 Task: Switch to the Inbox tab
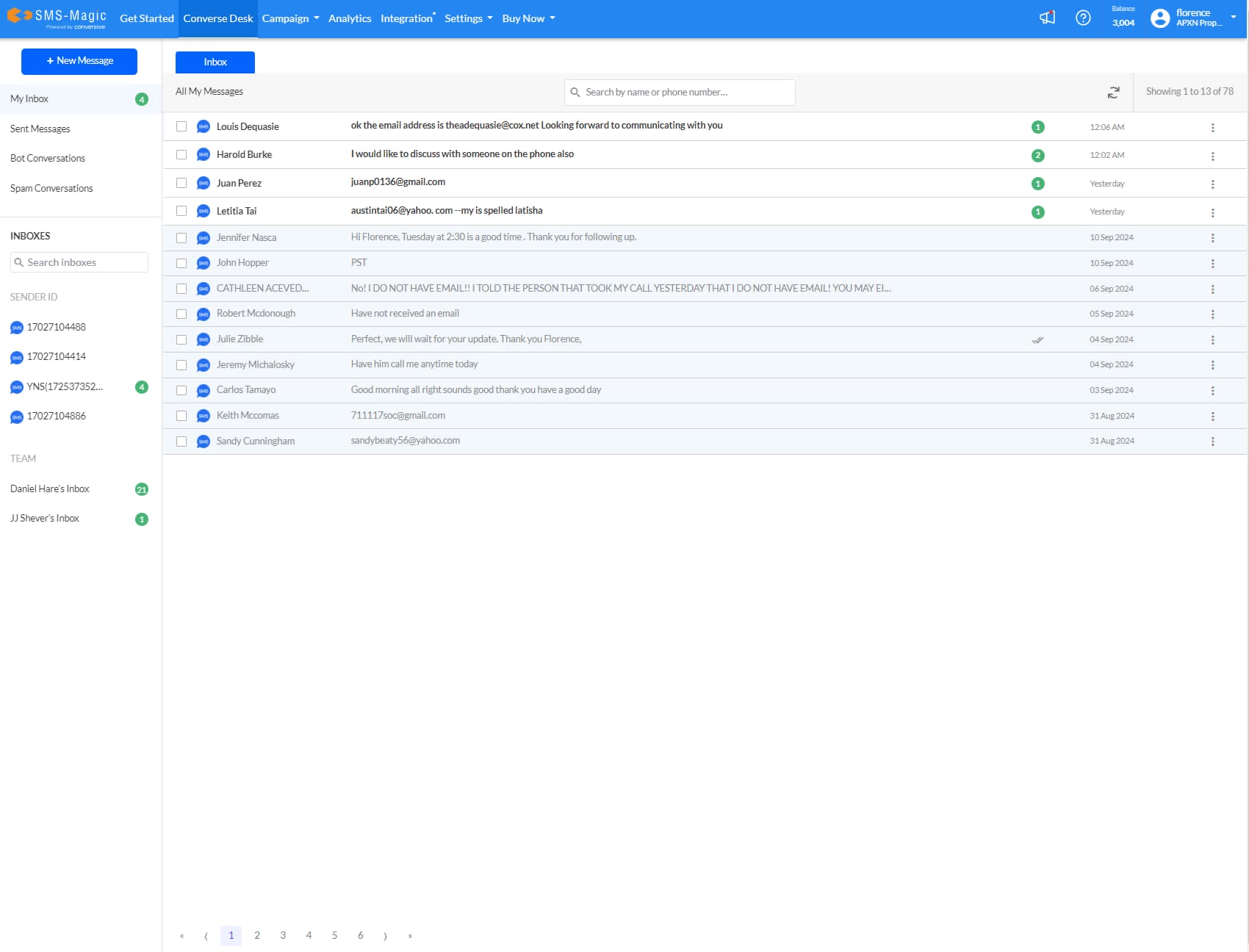click(215, 62)
